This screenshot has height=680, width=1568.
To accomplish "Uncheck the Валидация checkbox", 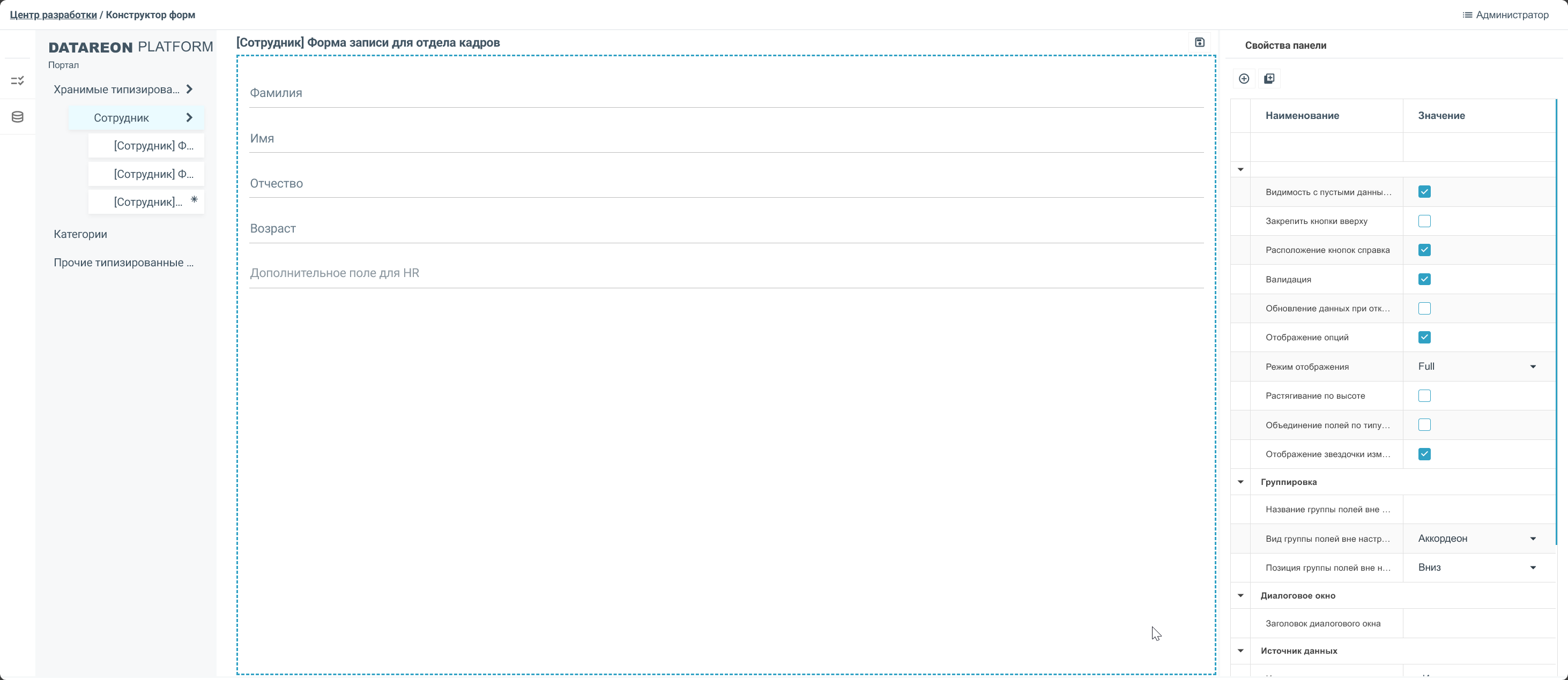I will (x=1424, y=279).
